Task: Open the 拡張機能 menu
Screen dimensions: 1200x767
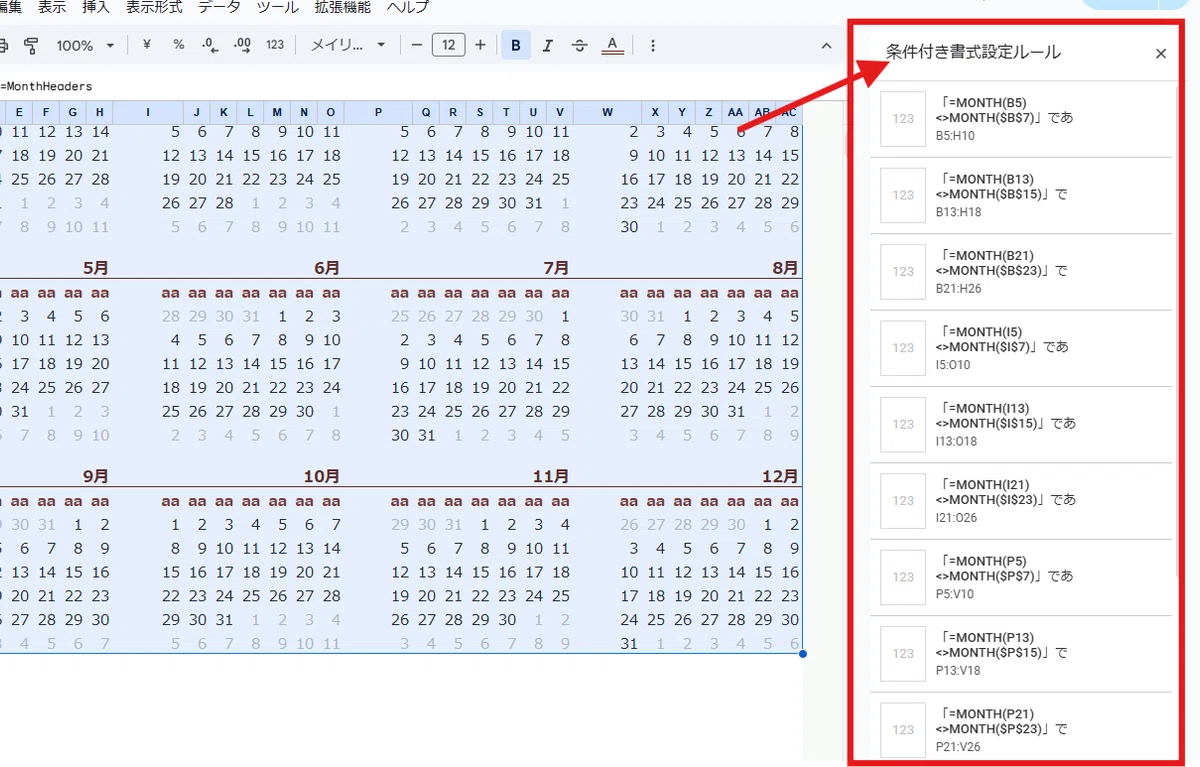Action: click(342, 7)
